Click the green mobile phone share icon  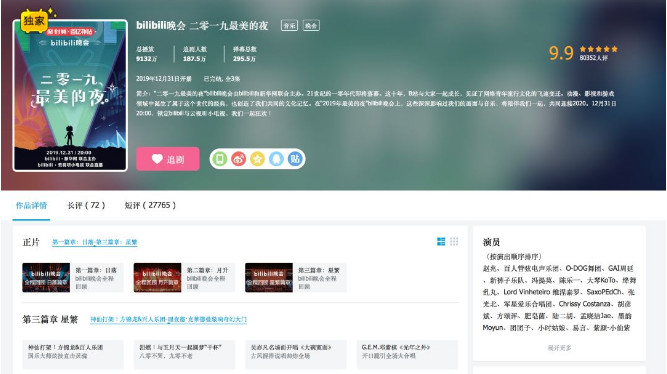tap(219, 159)
